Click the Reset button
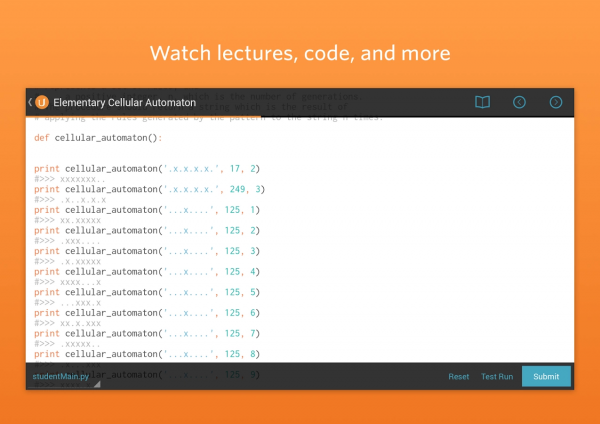The width and height of the screenshot is (600, 424). pos(458,377)
